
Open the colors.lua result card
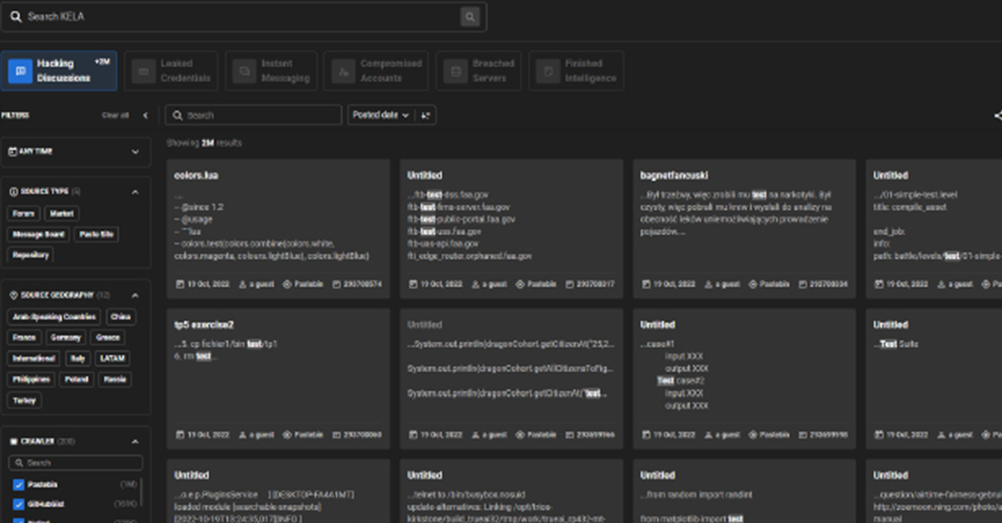278,229
